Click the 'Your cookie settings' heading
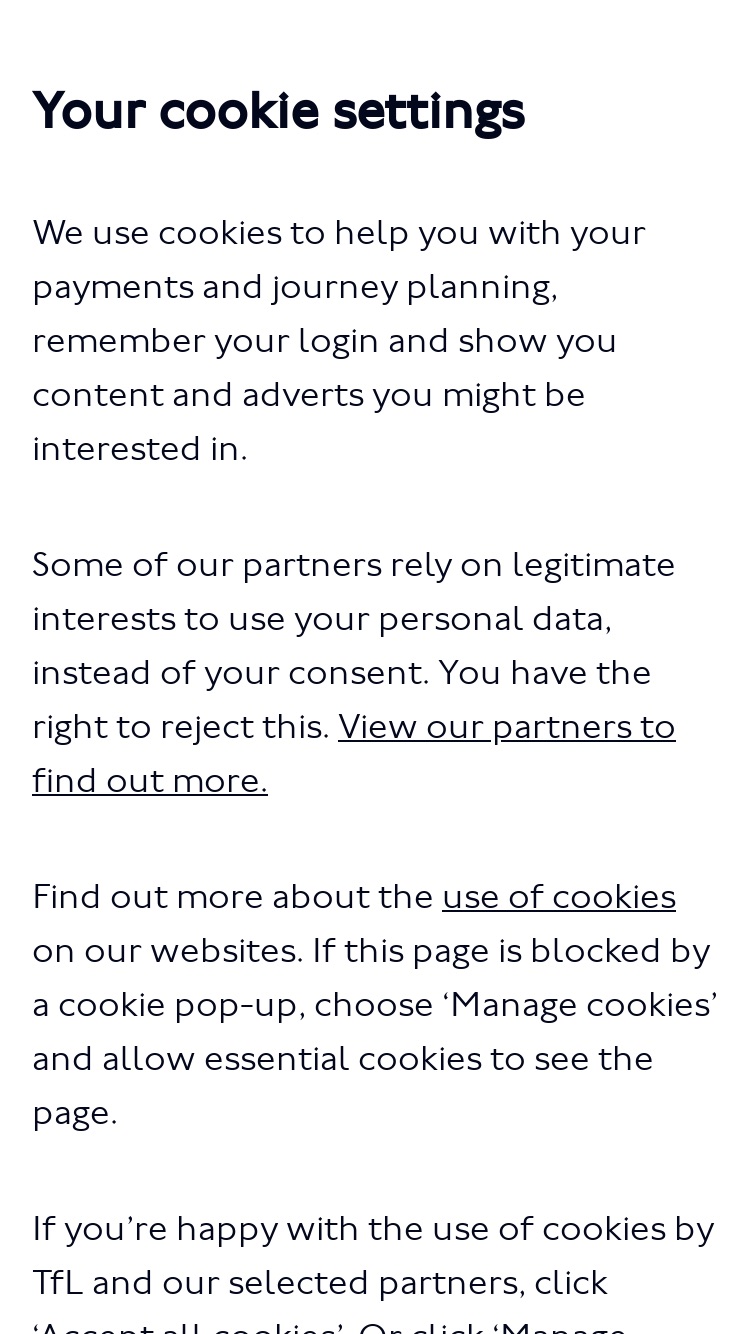 point(278,110)
